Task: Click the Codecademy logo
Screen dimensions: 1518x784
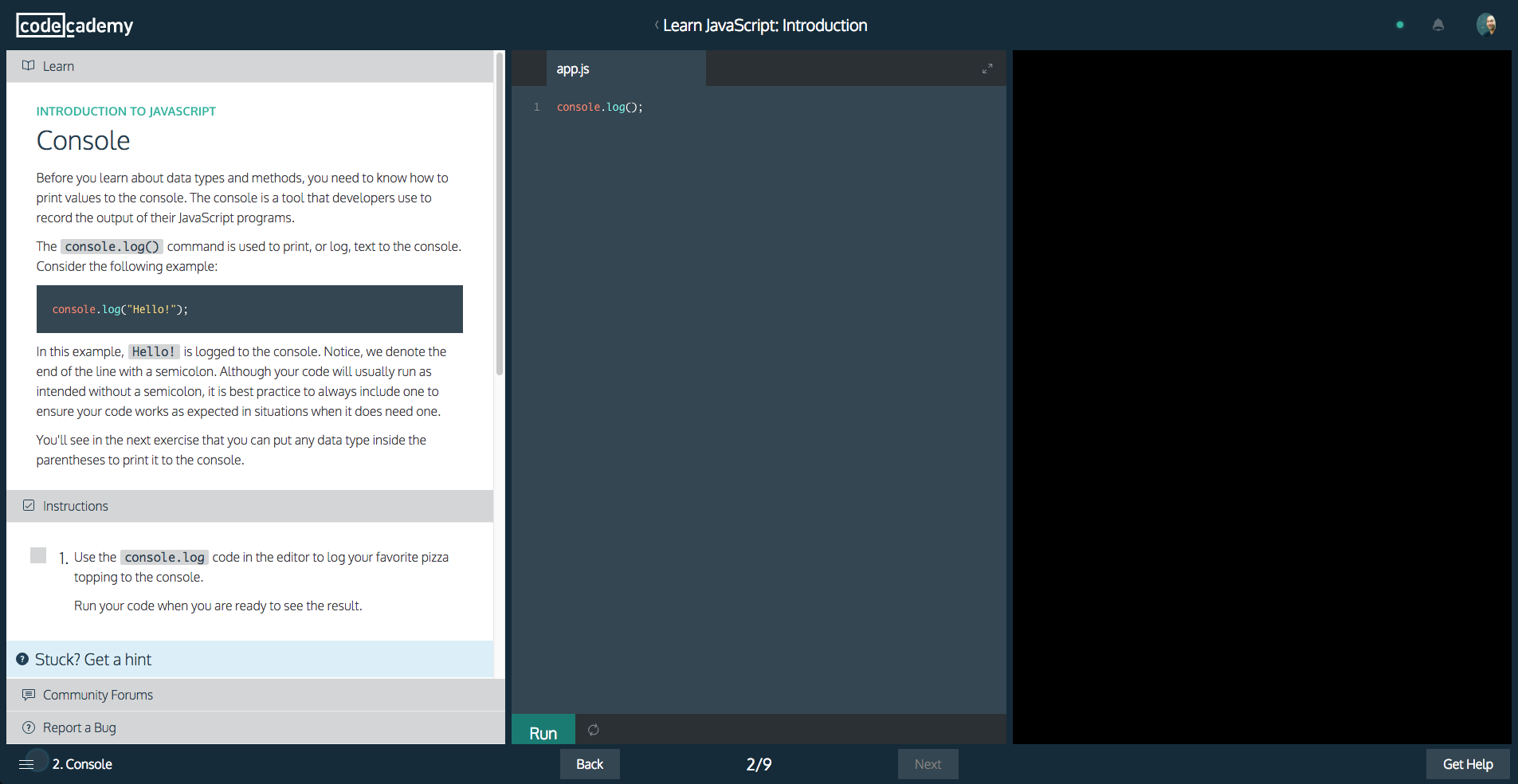Action: (75, 25)
